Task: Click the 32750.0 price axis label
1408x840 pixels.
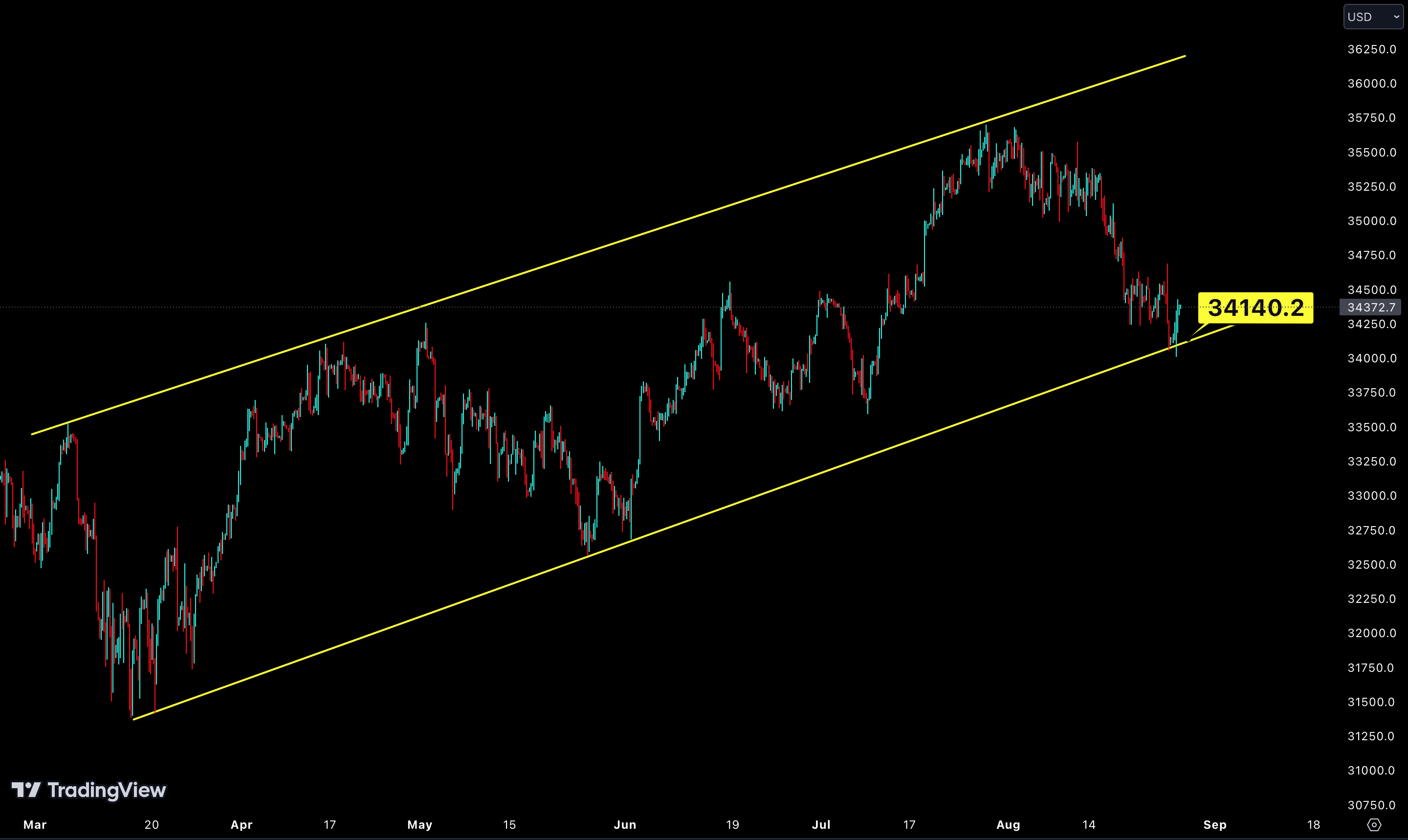Action: coord(1372,531)
